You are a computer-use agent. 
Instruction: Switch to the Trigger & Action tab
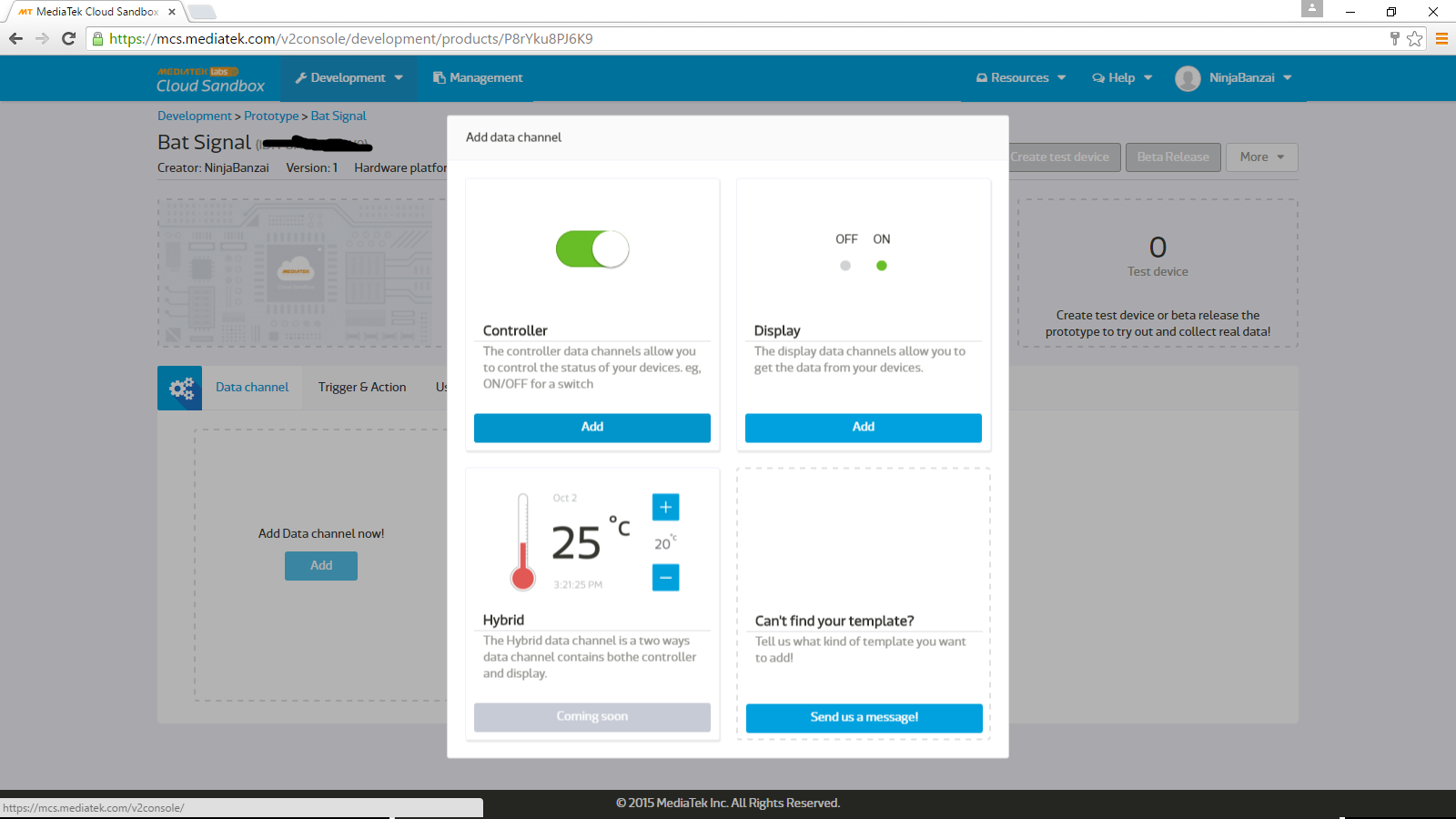pyautogui.click(x=362, y=388)
